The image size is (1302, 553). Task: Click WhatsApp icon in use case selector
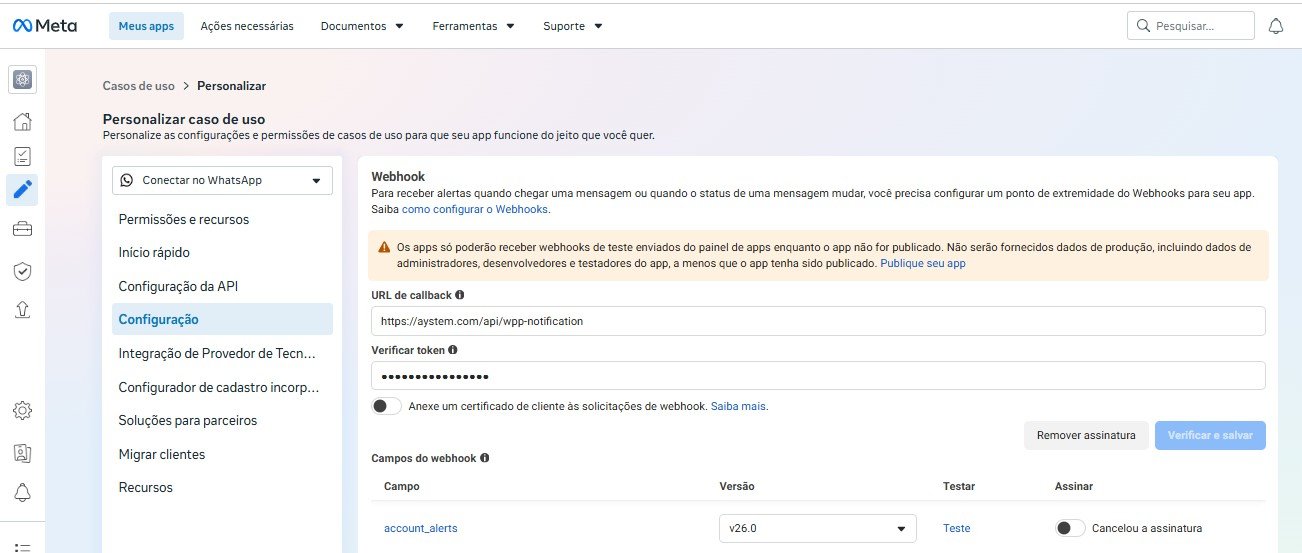(127, 180)
